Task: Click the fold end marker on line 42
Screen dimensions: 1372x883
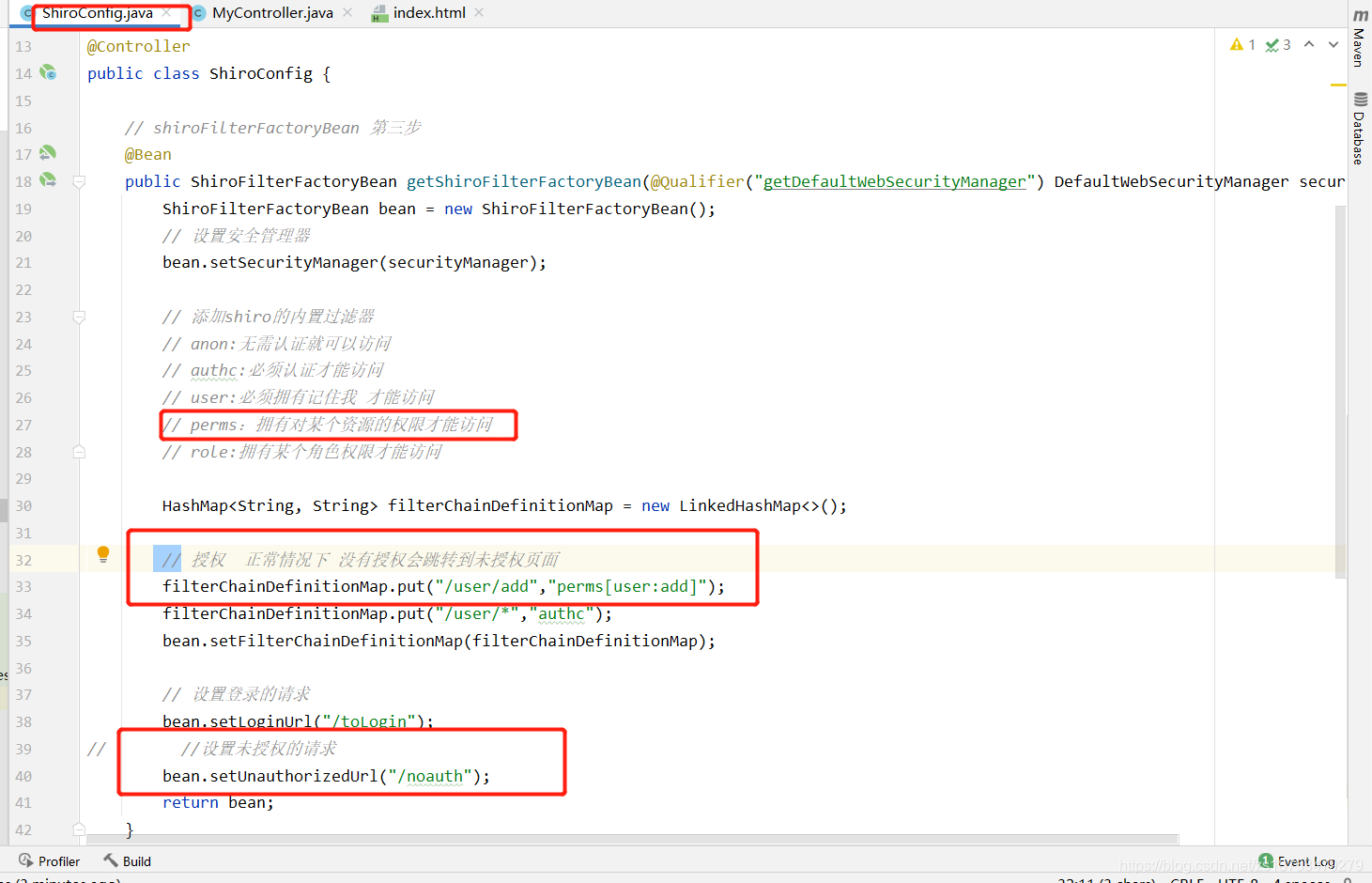Action: click(x=79, y=829)
